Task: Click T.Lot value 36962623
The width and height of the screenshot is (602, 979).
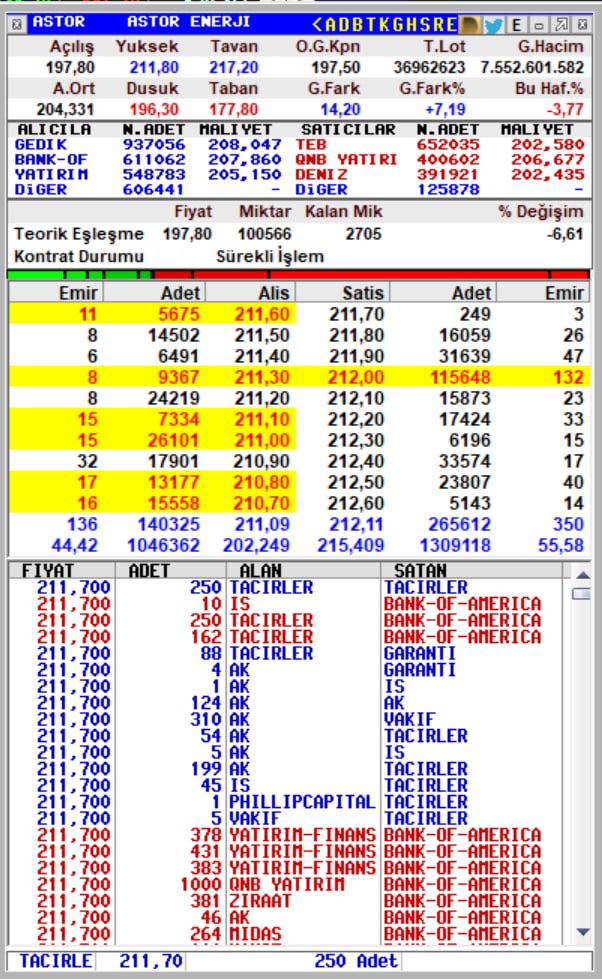Action: pos(430,67)
